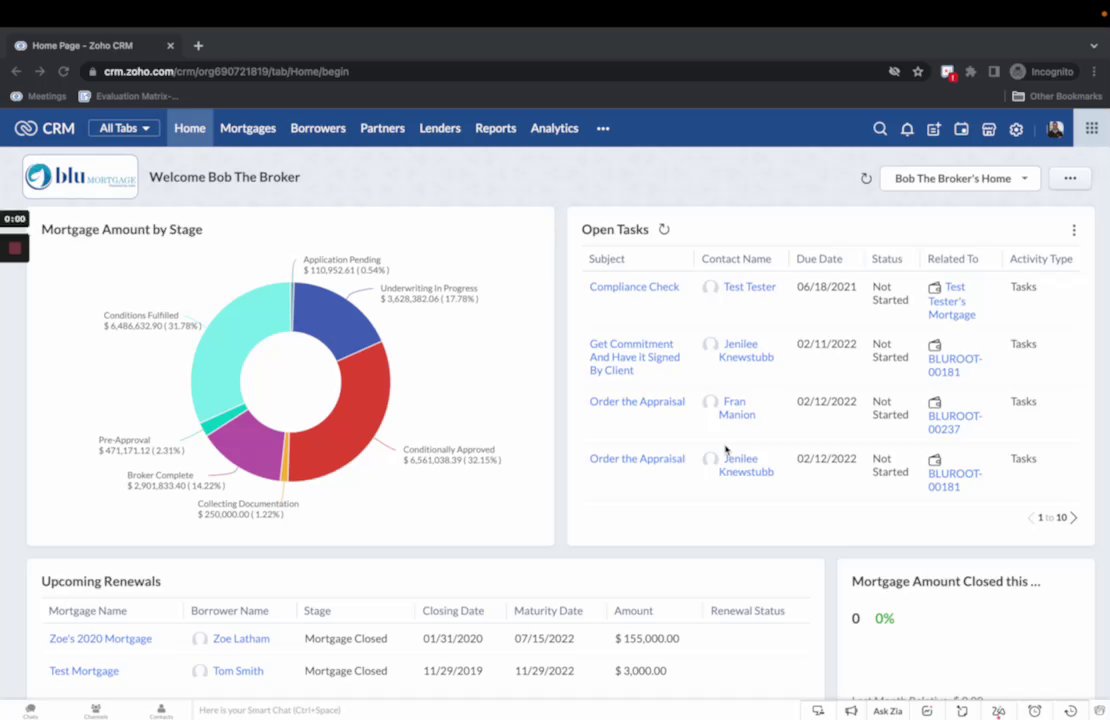This screenshot has width=1110, height=720.
Task: Open the Other Bookmarks folder
Action: [1057, 96]
